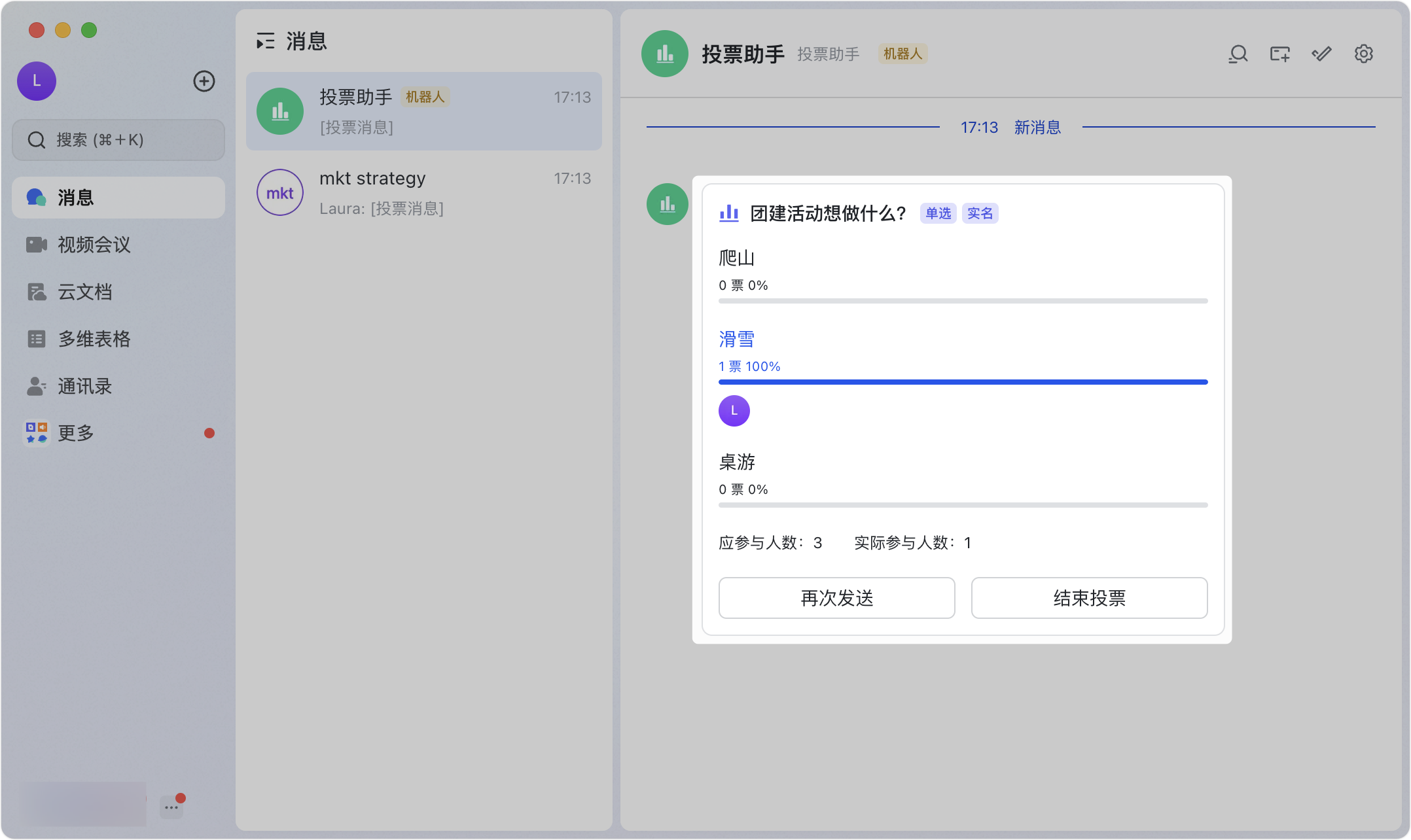Switch to the mkt strategy conversation

(x=424, y=192)
